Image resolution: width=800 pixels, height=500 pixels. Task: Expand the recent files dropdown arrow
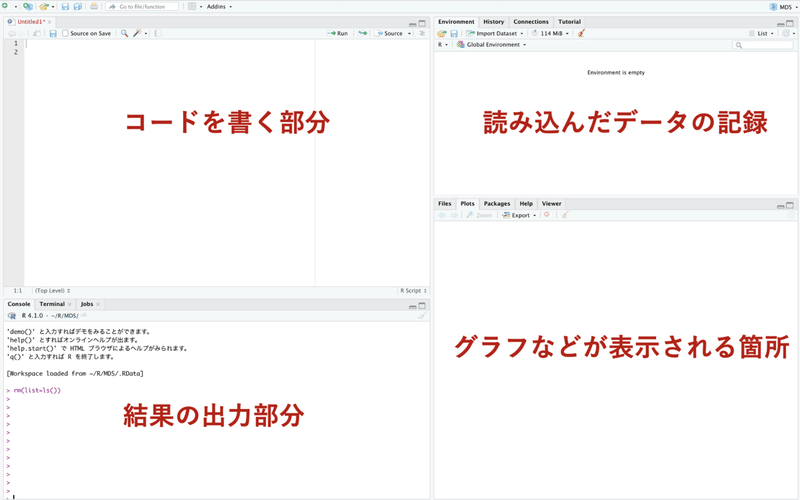(x=53, y=7)
